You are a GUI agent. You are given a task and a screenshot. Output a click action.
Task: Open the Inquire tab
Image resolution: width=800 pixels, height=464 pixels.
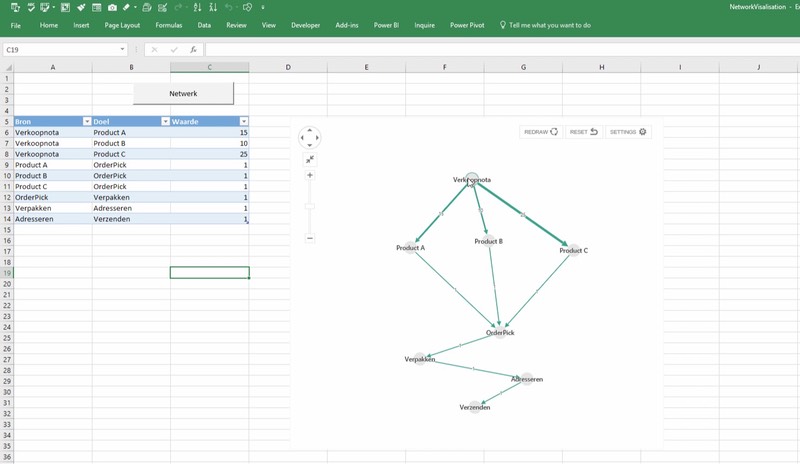424,25
